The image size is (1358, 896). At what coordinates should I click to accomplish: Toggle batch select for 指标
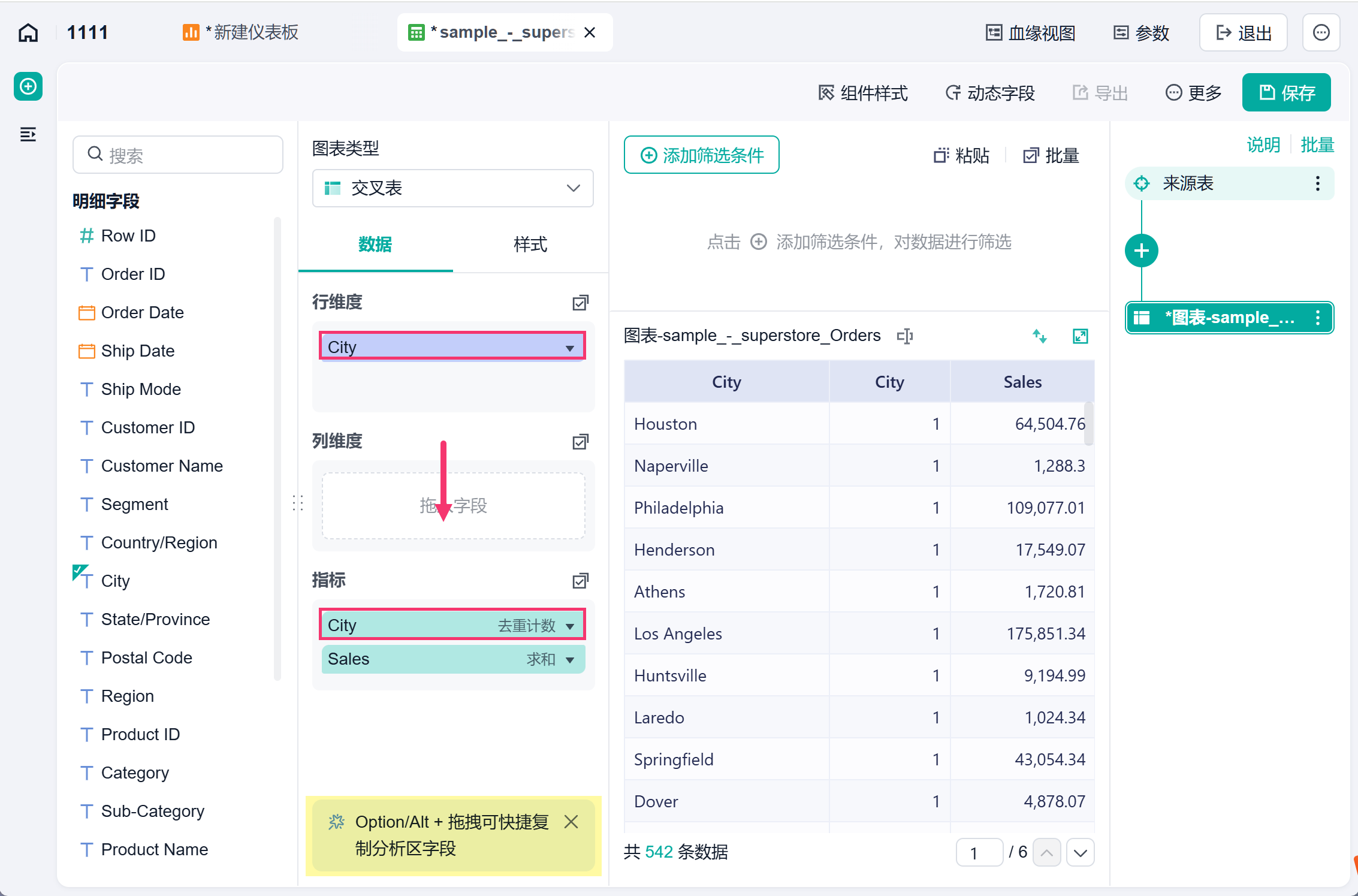pyautogui.click(x=580, y=581)
